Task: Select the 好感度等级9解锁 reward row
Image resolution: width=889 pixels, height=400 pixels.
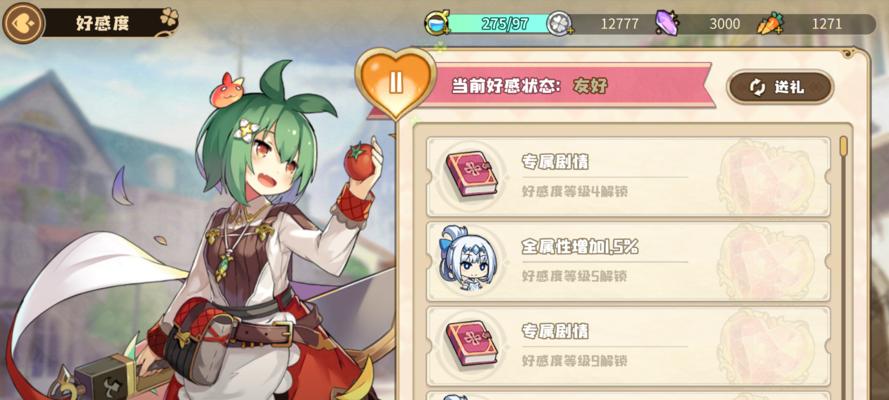Action: tap(628, 345)
